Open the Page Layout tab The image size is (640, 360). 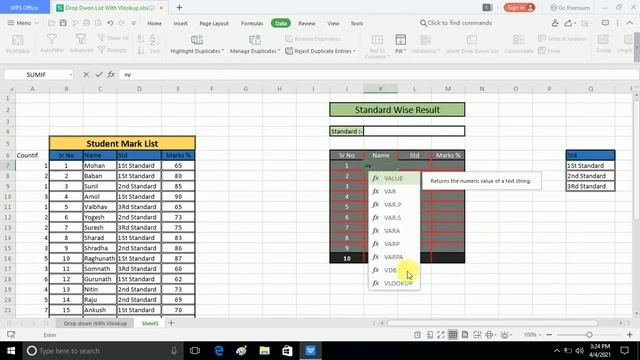pos(214,23)
